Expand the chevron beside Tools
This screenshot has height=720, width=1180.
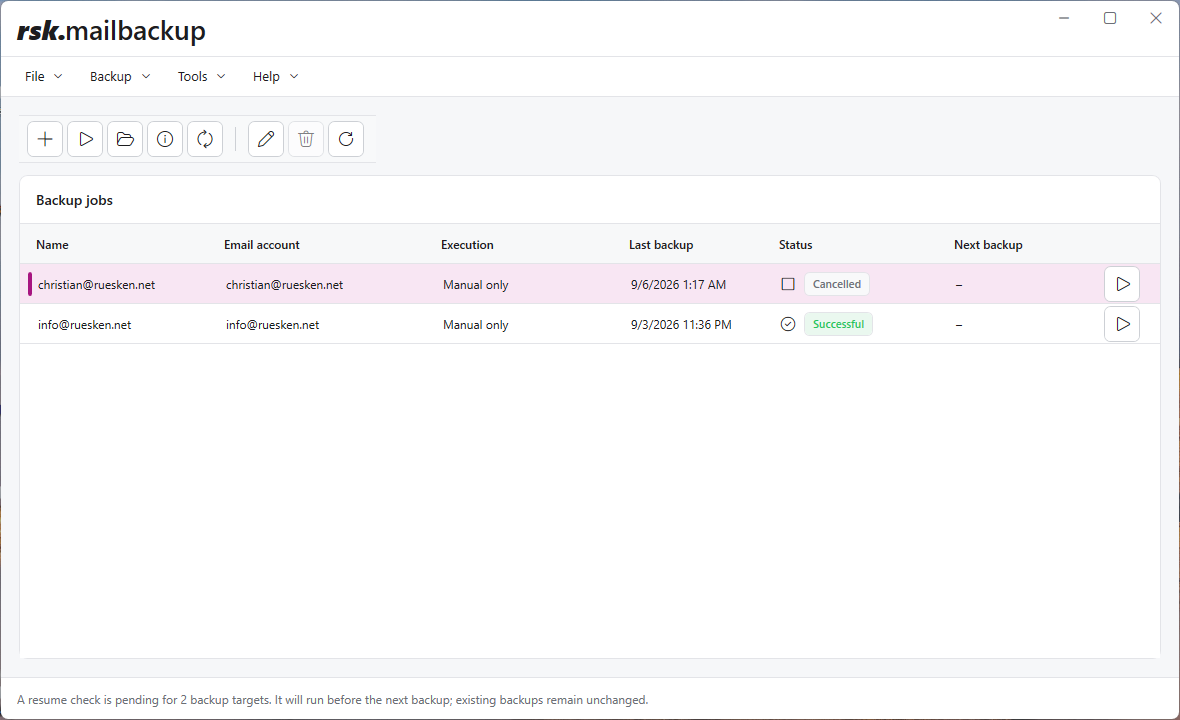coord(221,77)
